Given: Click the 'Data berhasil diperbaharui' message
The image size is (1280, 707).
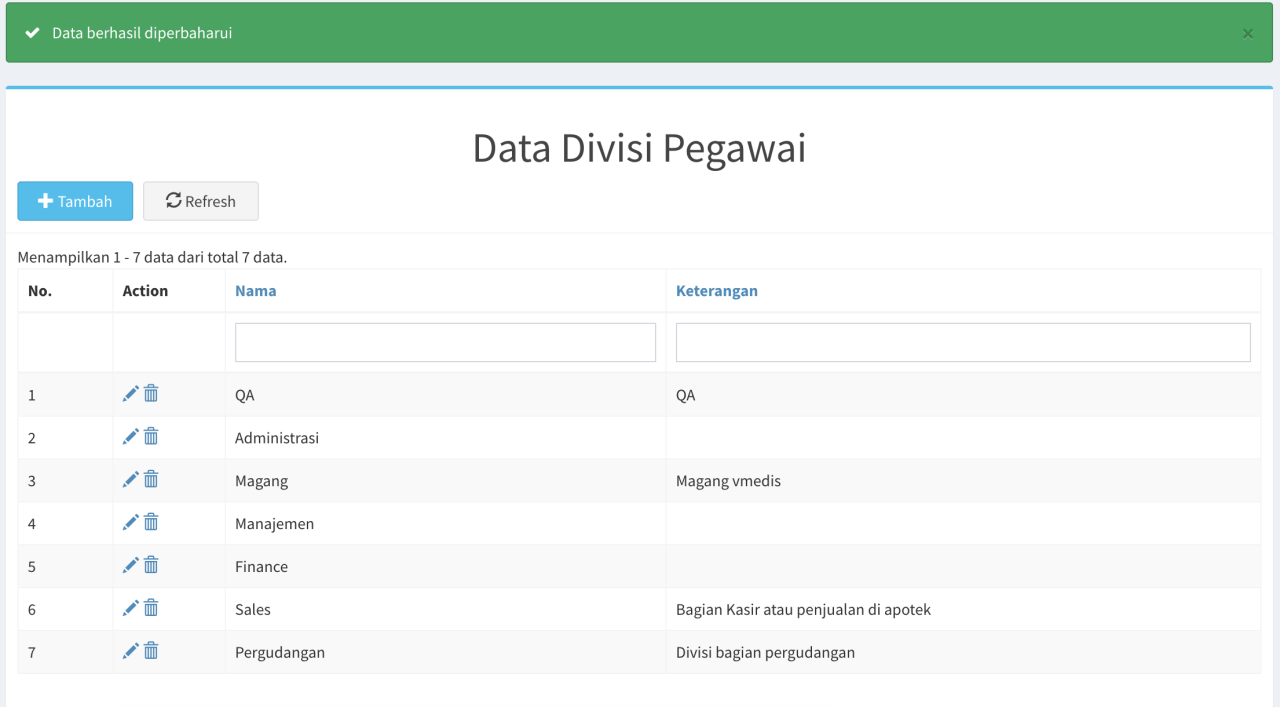Looking at the screenshot, I should pos(142,33).
